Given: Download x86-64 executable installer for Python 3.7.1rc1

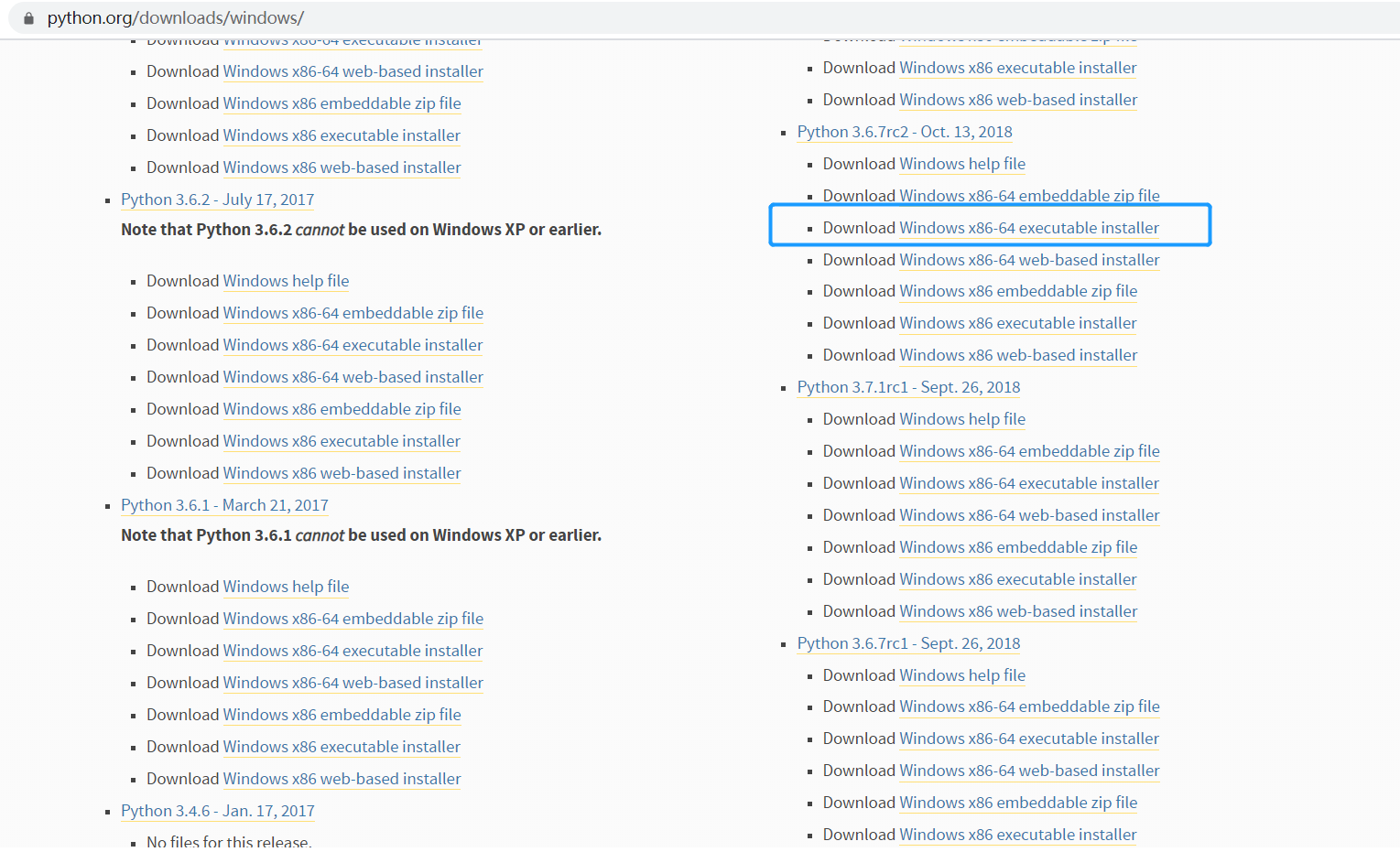Looking at the screenshot, I should (1030, 483).
